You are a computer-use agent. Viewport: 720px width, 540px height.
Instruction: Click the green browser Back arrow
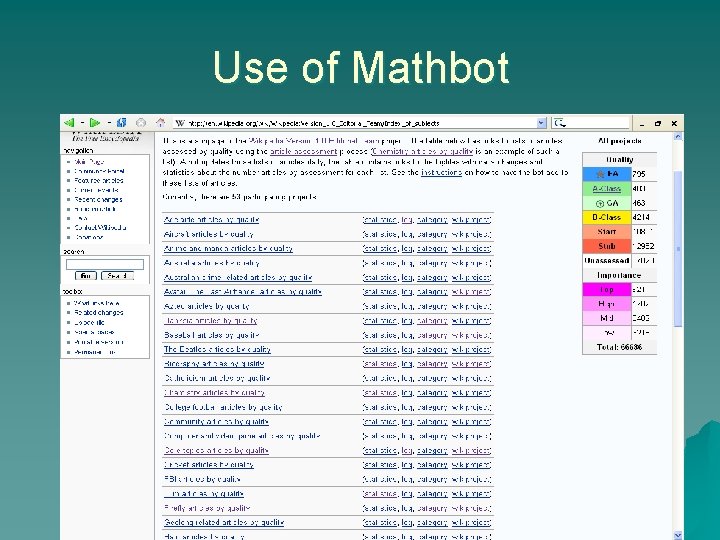69,123
